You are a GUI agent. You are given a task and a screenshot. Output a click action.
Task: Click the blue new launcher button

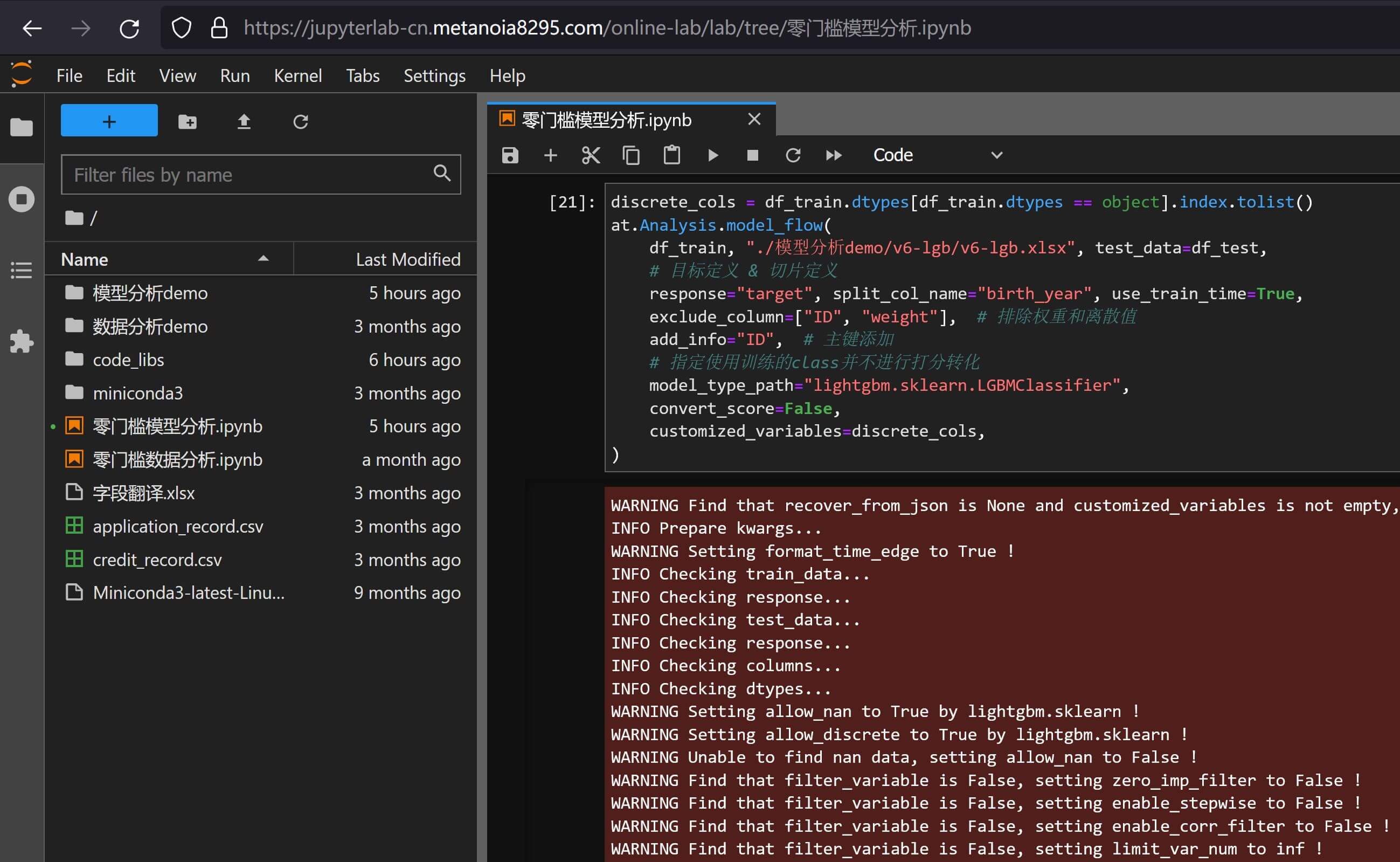(109, 120)
